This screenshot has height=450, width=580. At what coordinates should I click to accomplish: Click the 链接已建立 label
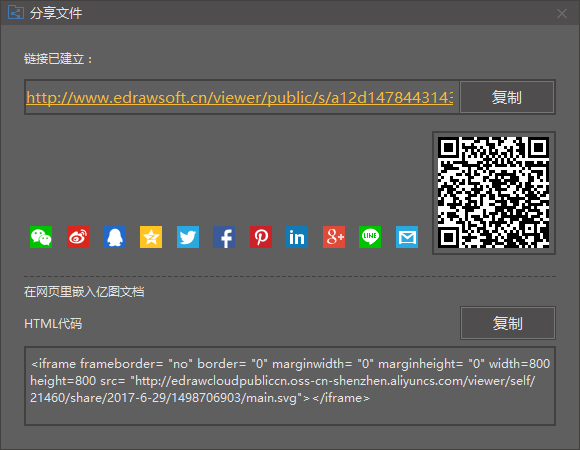coord(58,59)
